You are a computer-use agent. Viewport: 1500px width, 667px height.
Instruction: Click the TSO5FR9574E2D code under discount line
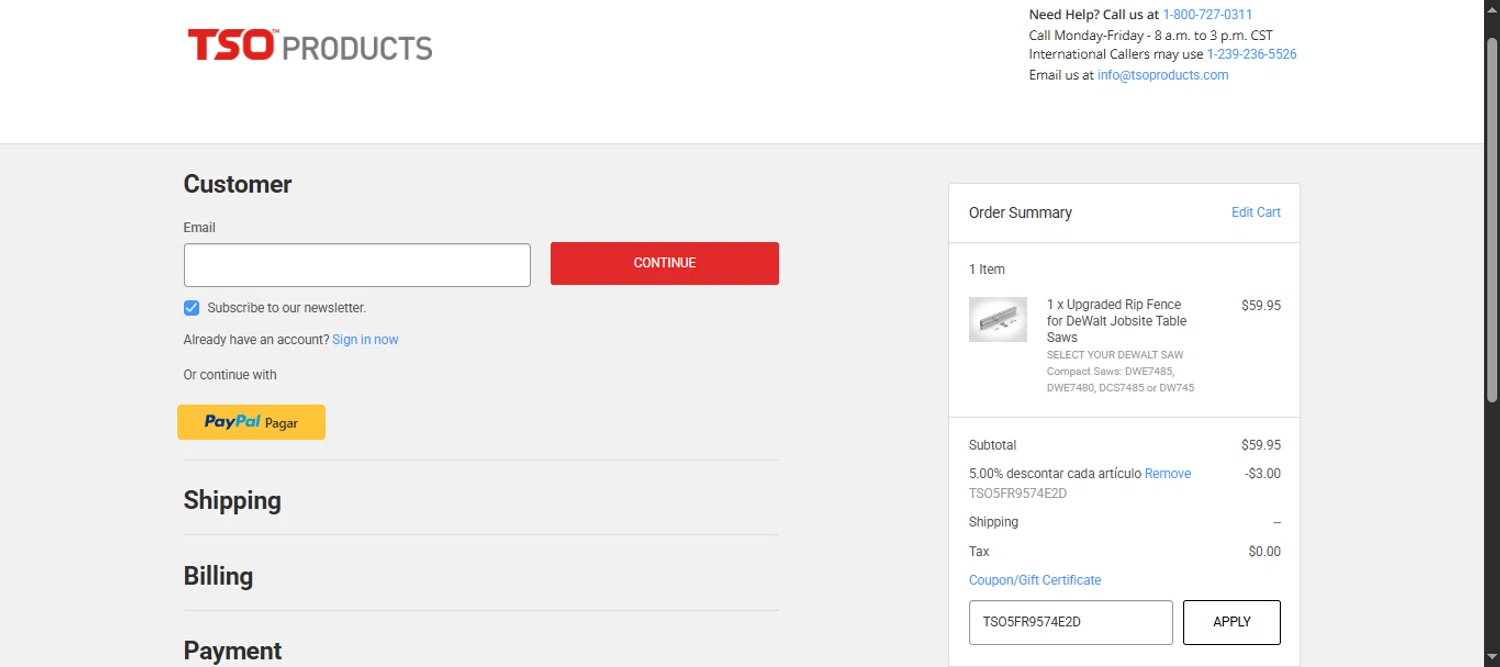pyautogui.click(x=1018, y=493)
